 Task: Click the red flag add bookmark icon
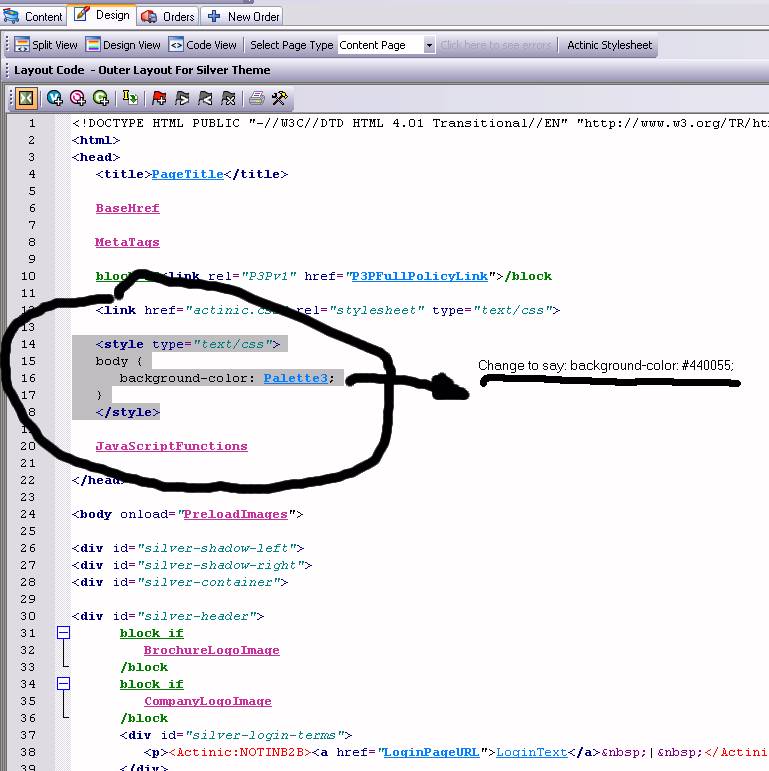point(158,98)
